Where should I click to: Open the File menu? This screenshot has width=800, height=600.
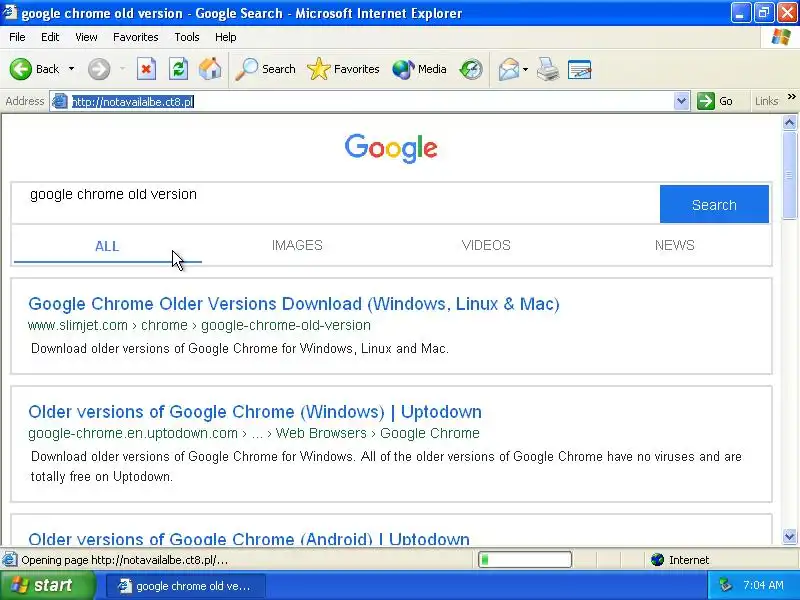click(17, 37)
